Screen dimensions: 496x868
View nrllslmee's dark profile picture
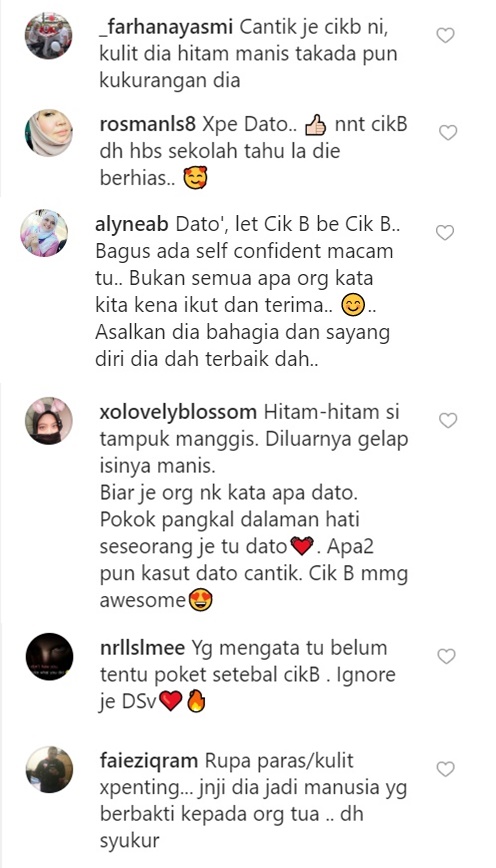pos(49,657)
